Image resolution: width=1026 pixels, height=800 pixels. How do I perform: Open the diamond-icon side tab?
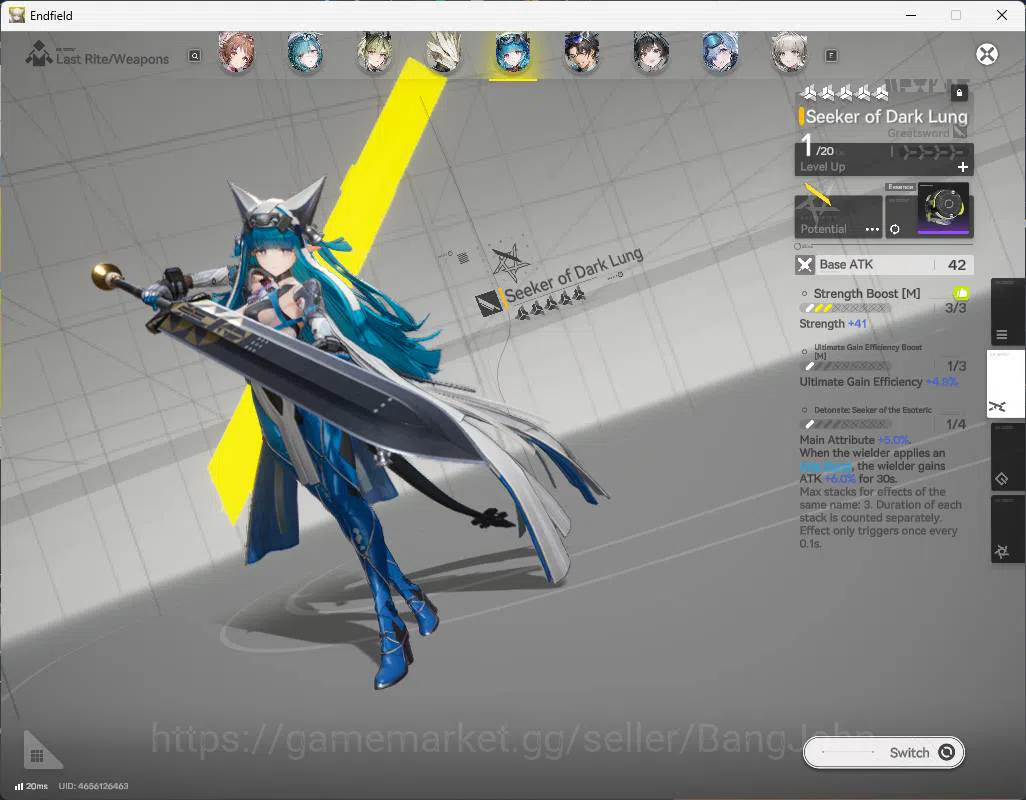click(1007, 456)
